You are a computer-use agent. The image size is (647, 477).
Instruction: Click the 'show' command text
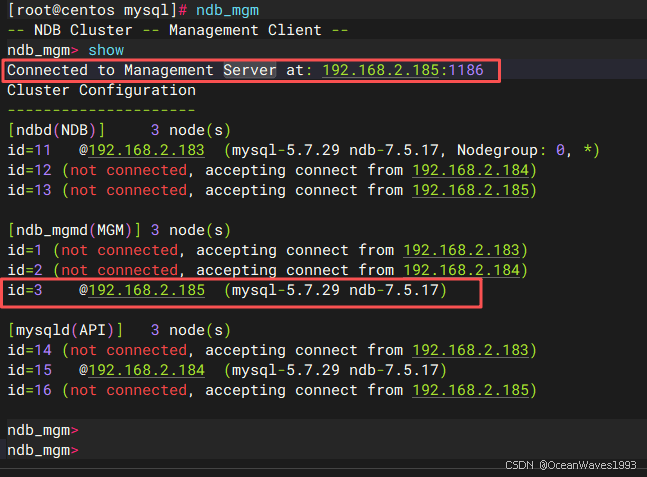pos(106,50)
